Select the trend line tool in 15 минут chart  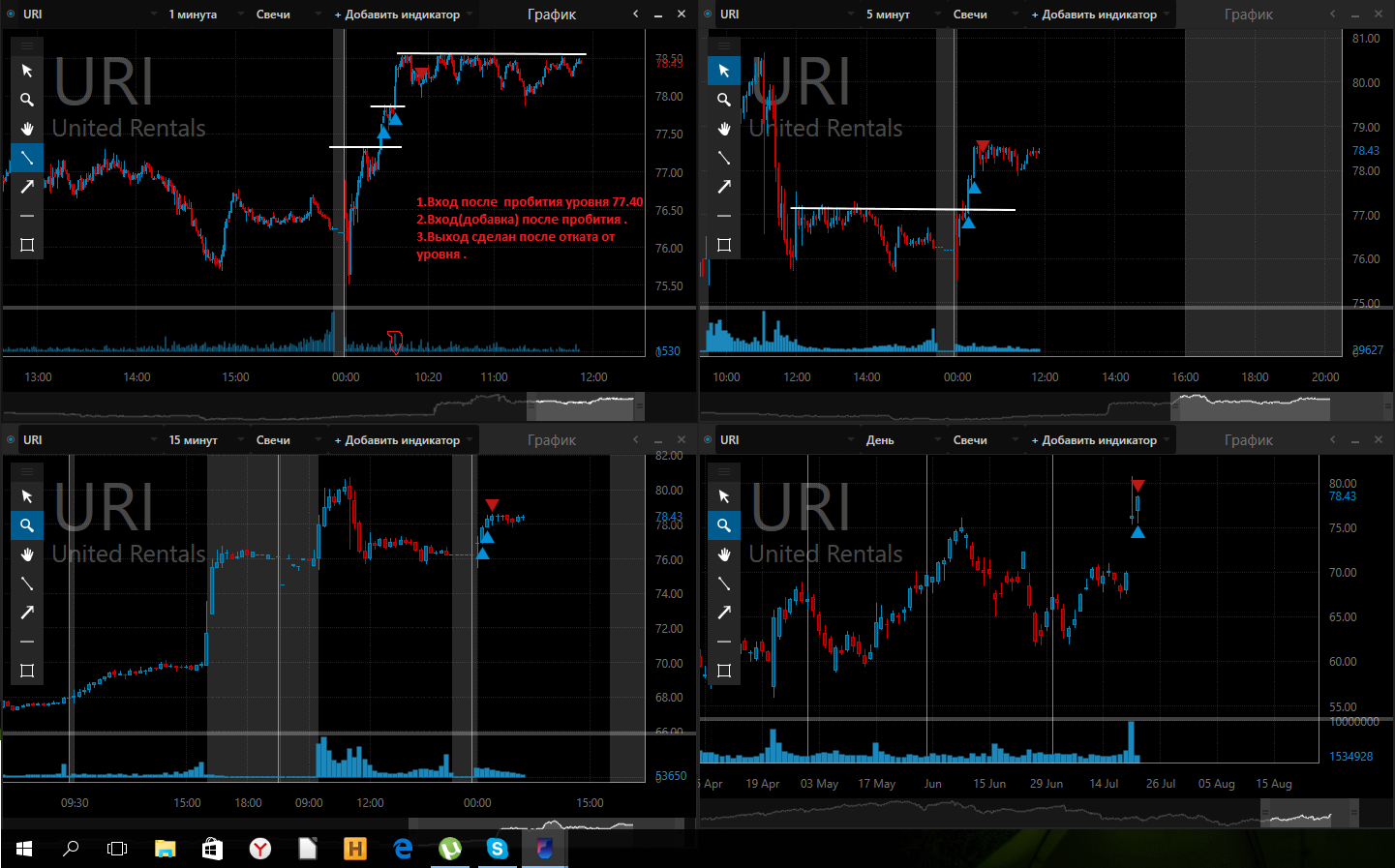click(27, 584)
